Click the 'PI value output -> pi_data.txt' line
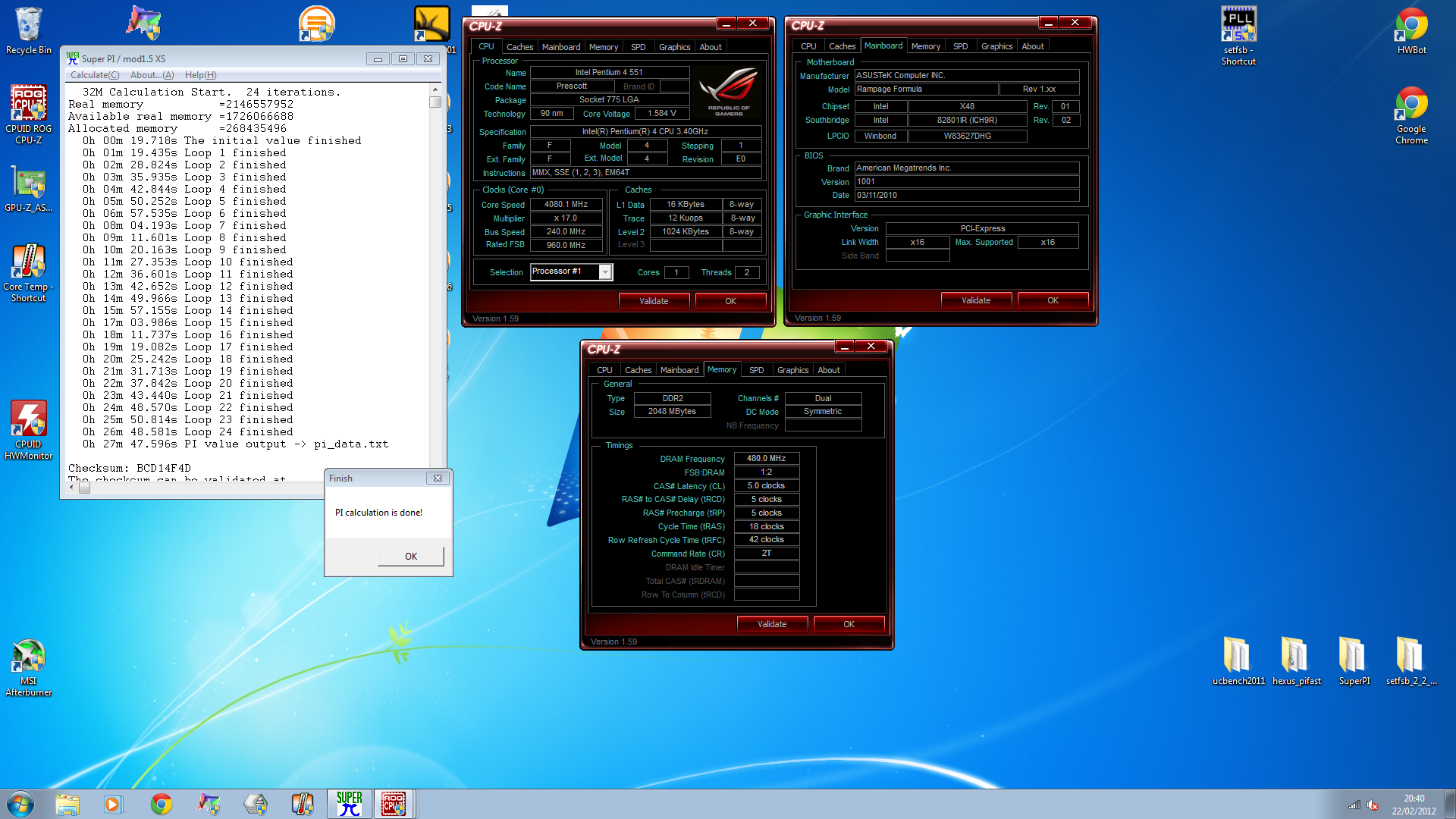This screenshot has height=819, width=1456. (236, 444)
